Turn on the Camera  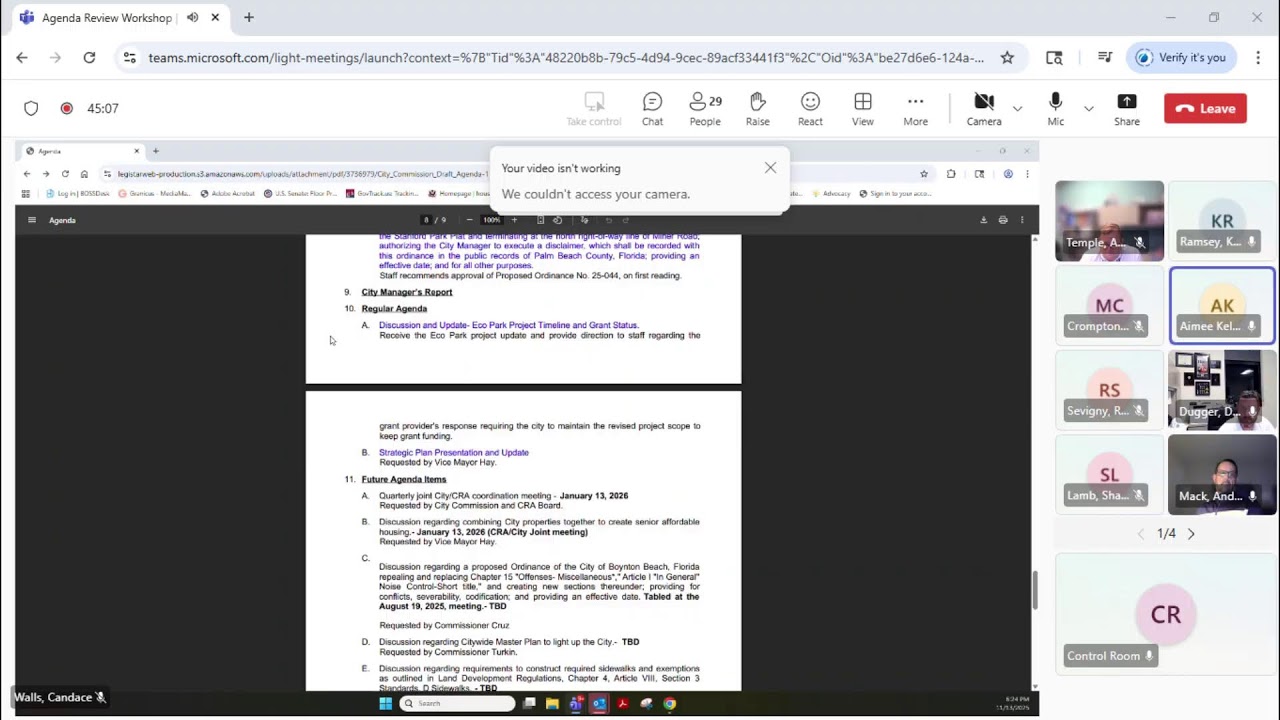[984, 109]
